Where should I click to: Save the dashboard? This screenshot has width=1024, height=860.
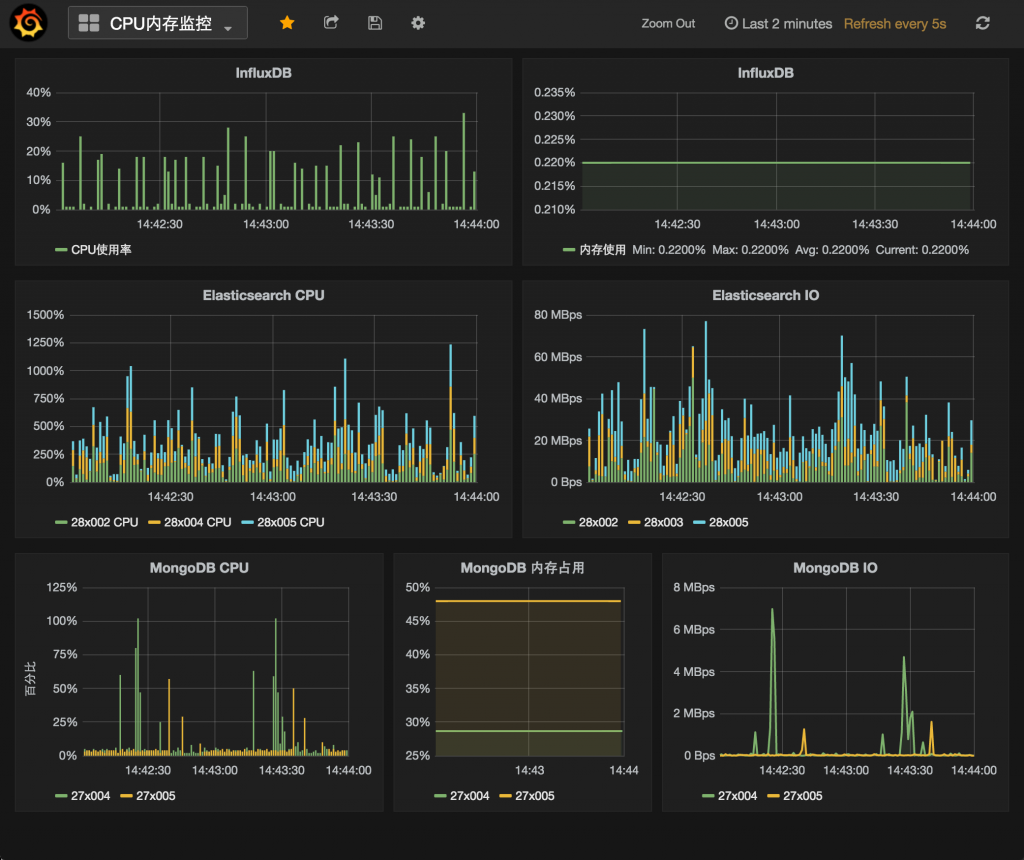tap(375, 22)
